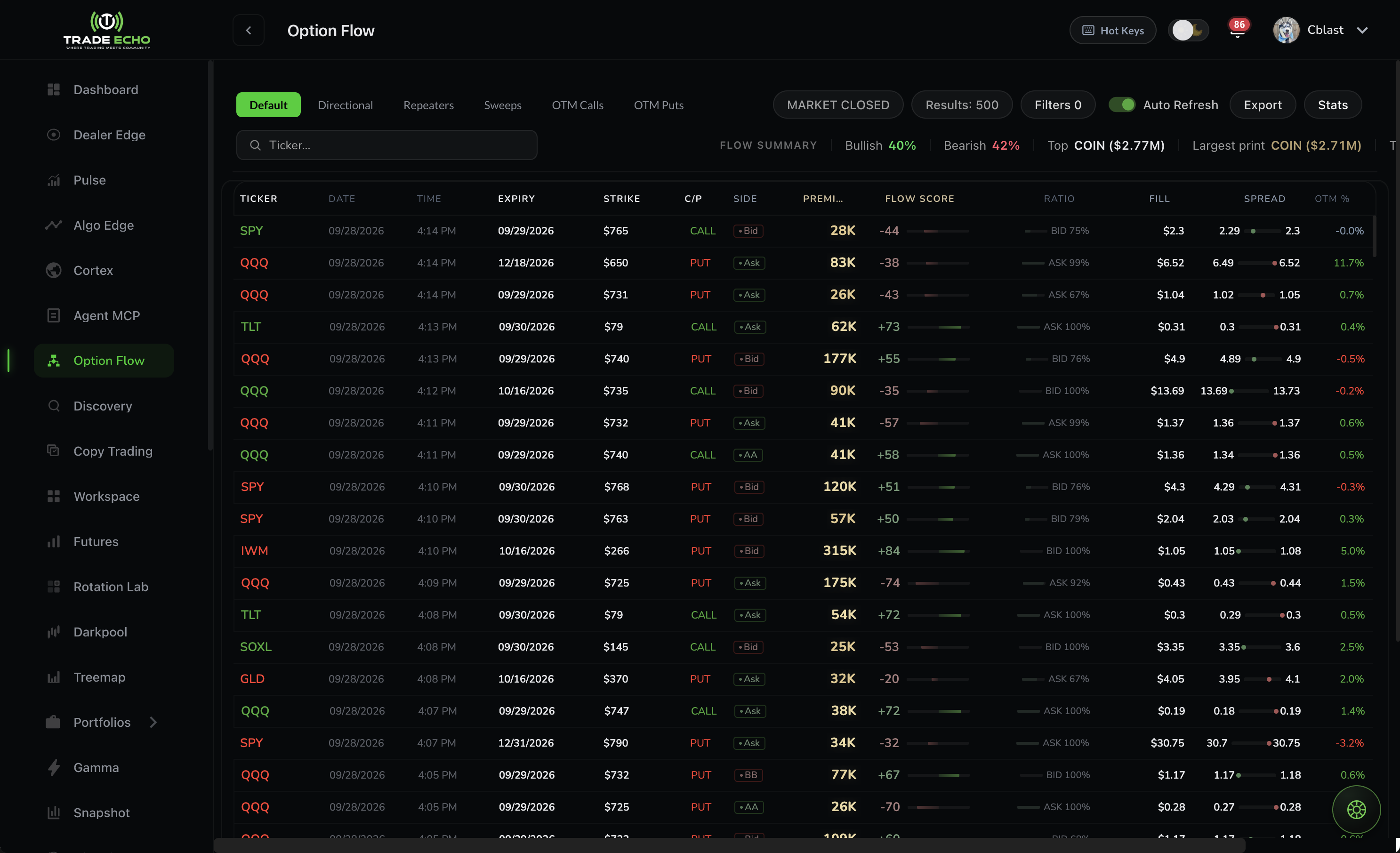Screen dimensions: 1400x853
Task: Open the Futures bar-chart icon
Action: click(x=53, y=541)
